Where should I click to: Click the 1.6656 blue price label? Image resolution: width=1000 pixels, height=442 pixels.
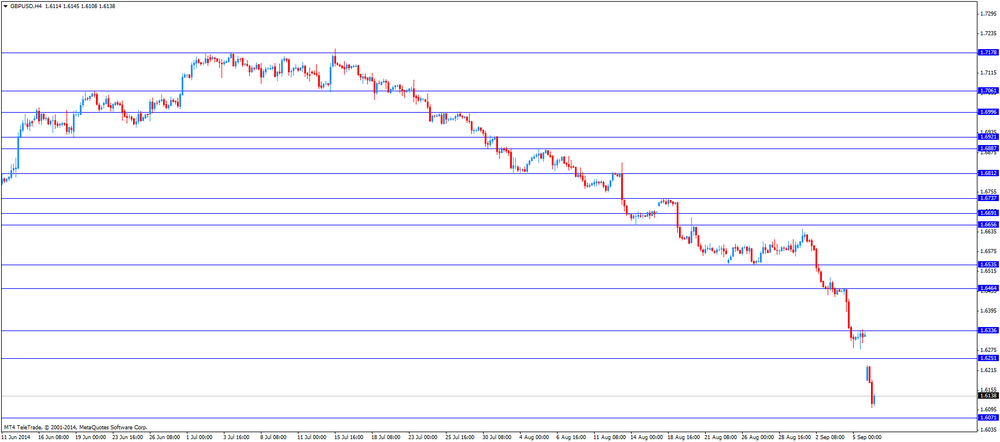[x=987, y=225]
